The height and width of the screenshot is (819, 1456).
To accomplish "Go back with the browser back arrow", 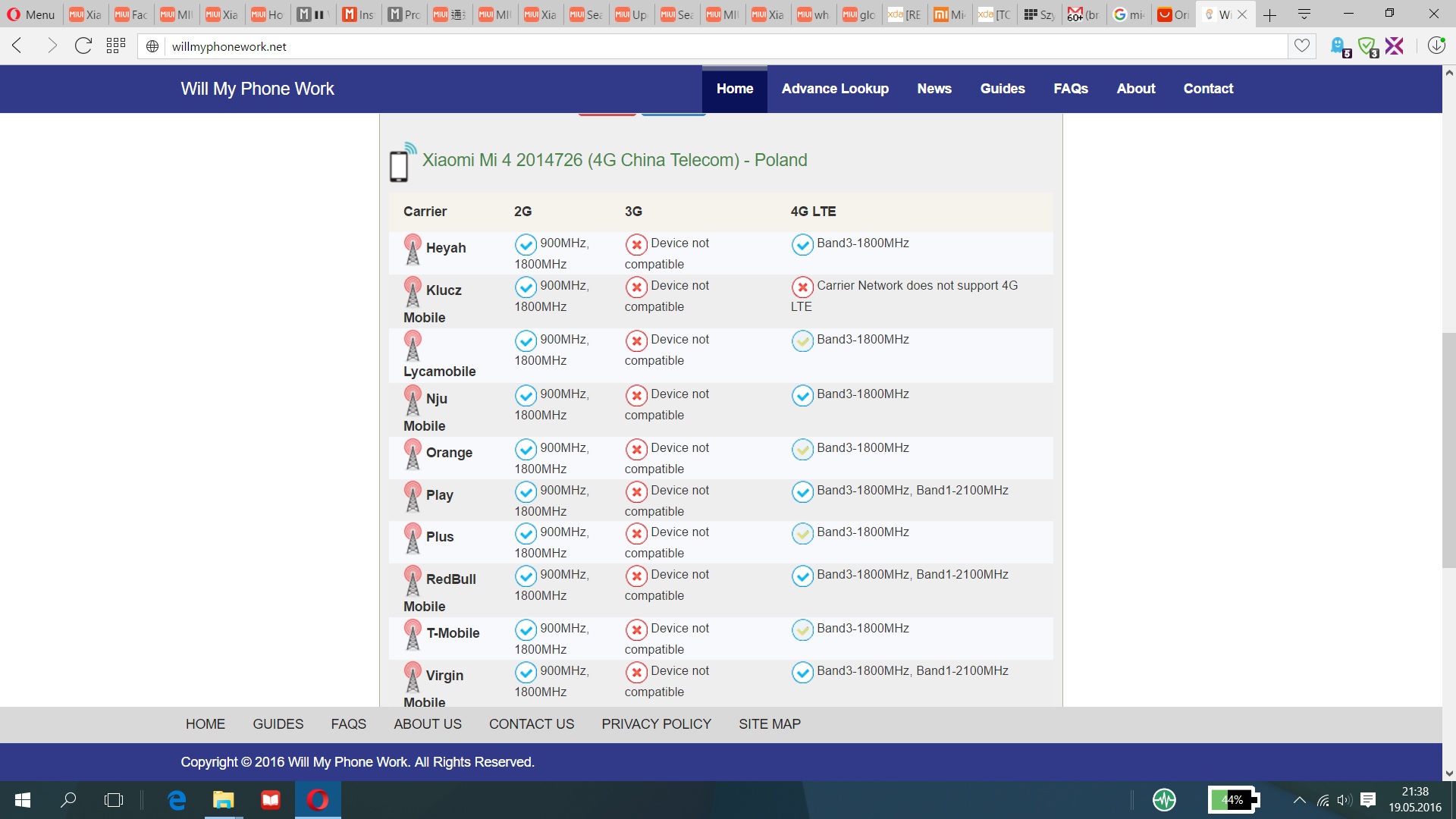I will [x=18, y=46].
